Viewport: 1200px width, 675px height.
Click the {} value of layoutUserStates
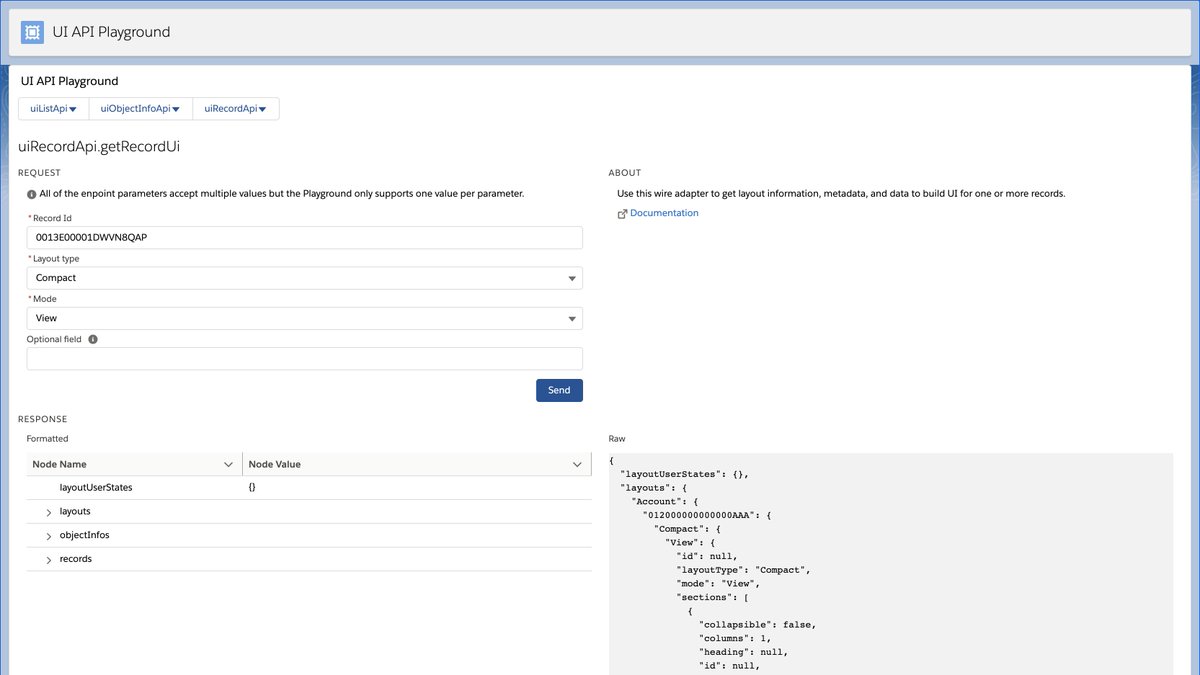pos(252,488)
